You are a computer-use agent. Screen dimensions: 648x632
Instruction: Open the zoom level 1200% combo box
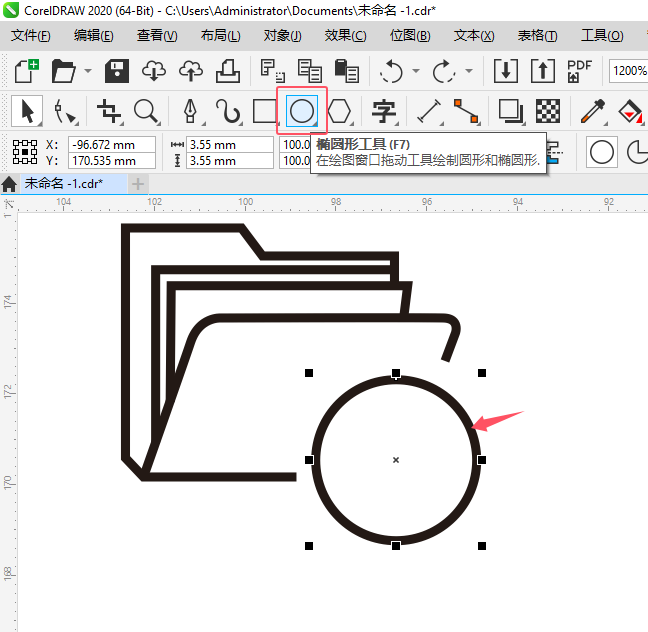pos(627,71)
